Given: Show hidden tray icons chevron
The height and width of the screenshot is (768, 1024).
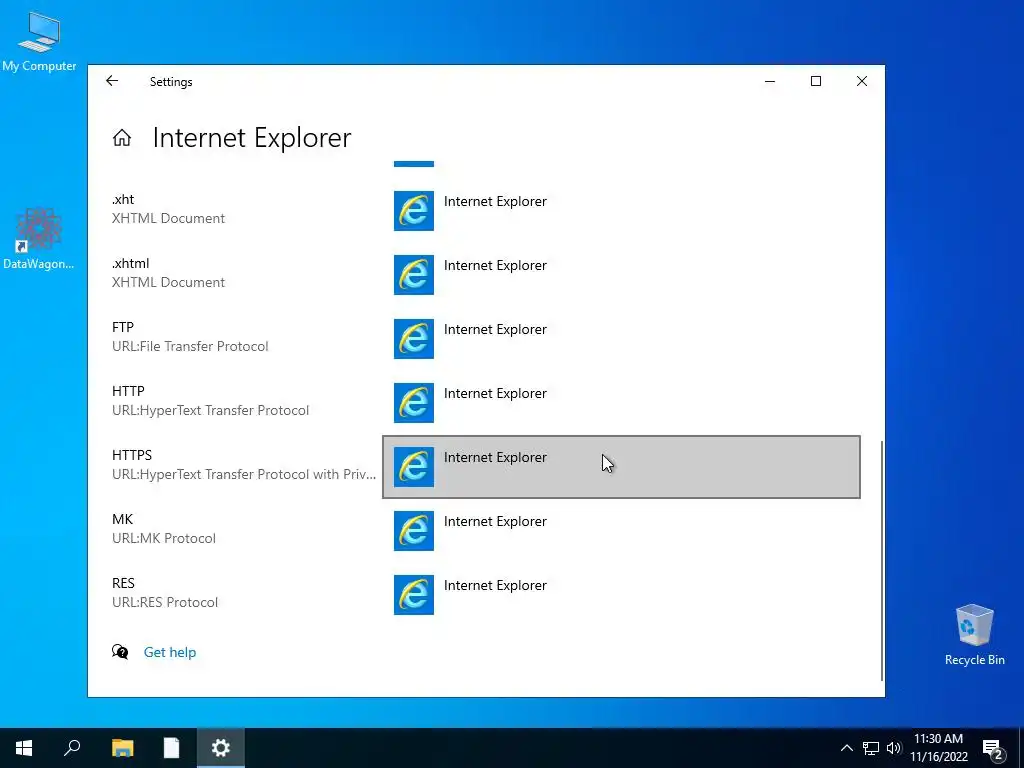Looking at the screenshot, I should tap(846, 748).
